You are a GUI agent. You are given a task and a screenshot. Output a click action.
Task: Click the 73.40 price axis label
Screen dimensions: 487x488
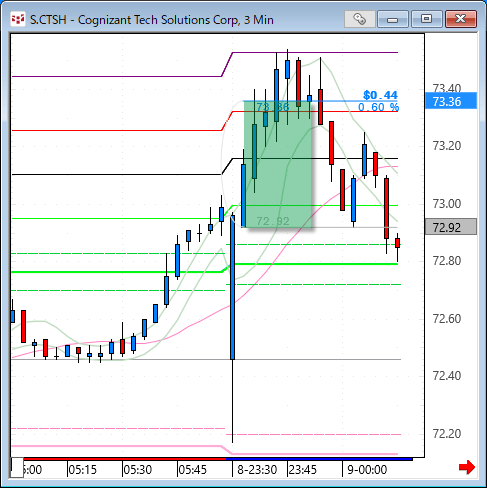click(x=447, y=88)
